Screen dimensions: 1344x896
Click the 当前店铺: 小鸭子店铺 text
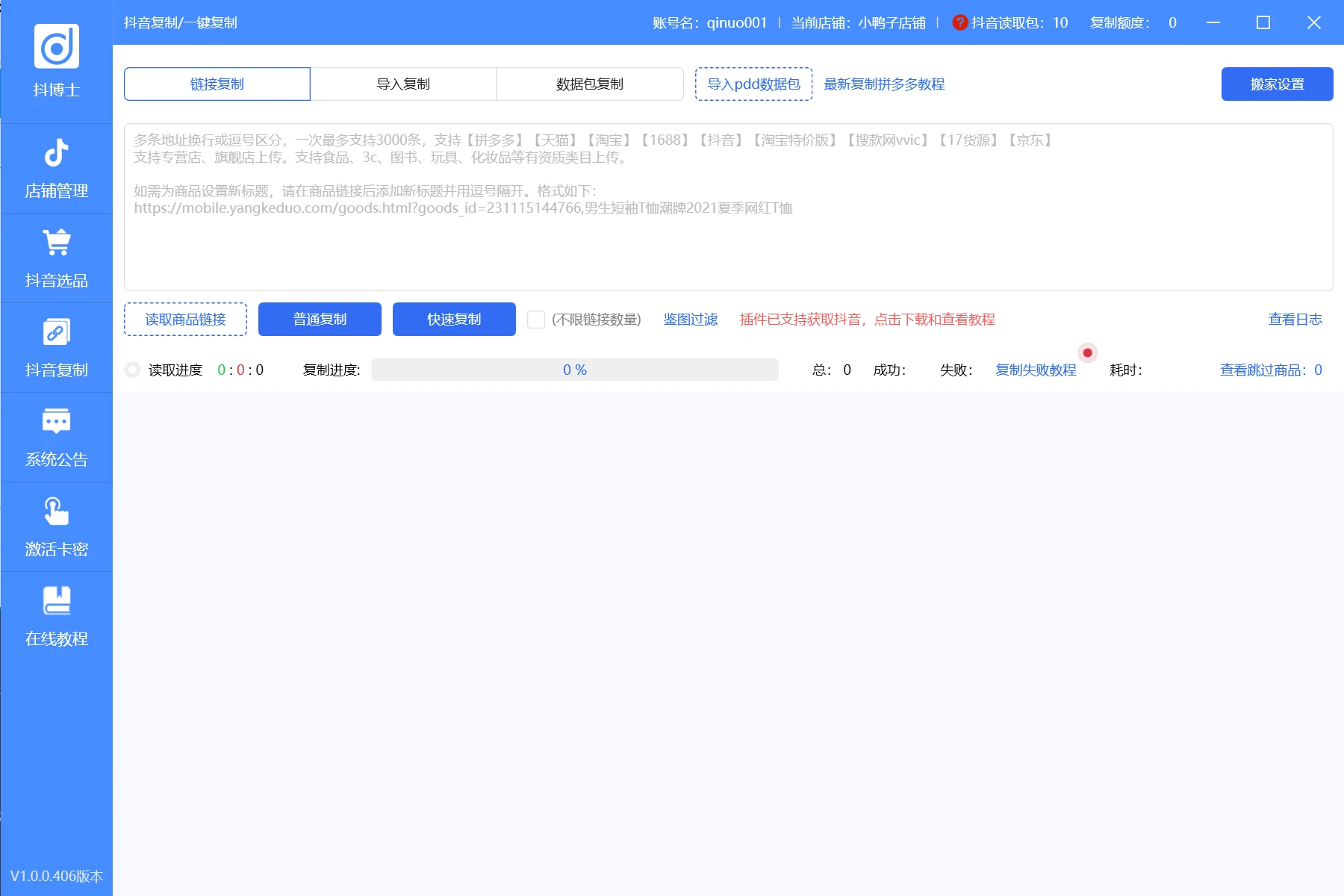tap(859, 22)
